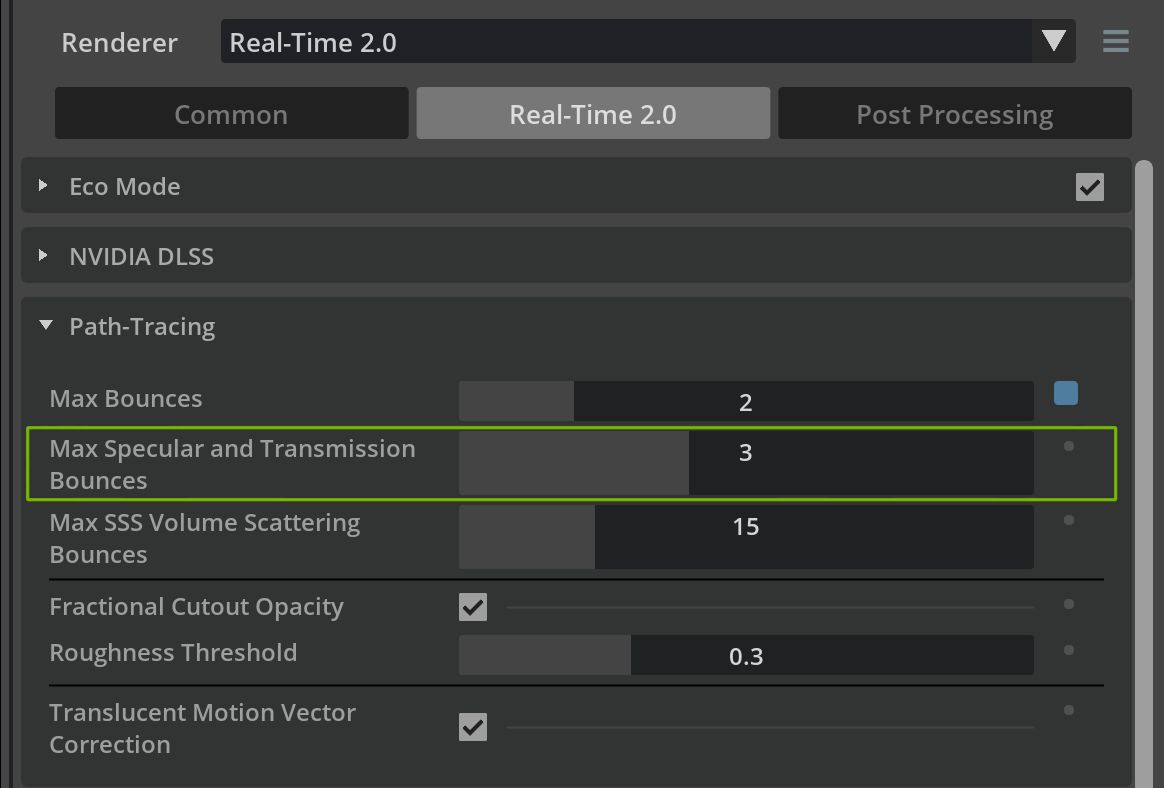Click reset dot next to Fractional Cutout Opacity
This screenshot has height=788, width=1164.
coord(1069,604)
